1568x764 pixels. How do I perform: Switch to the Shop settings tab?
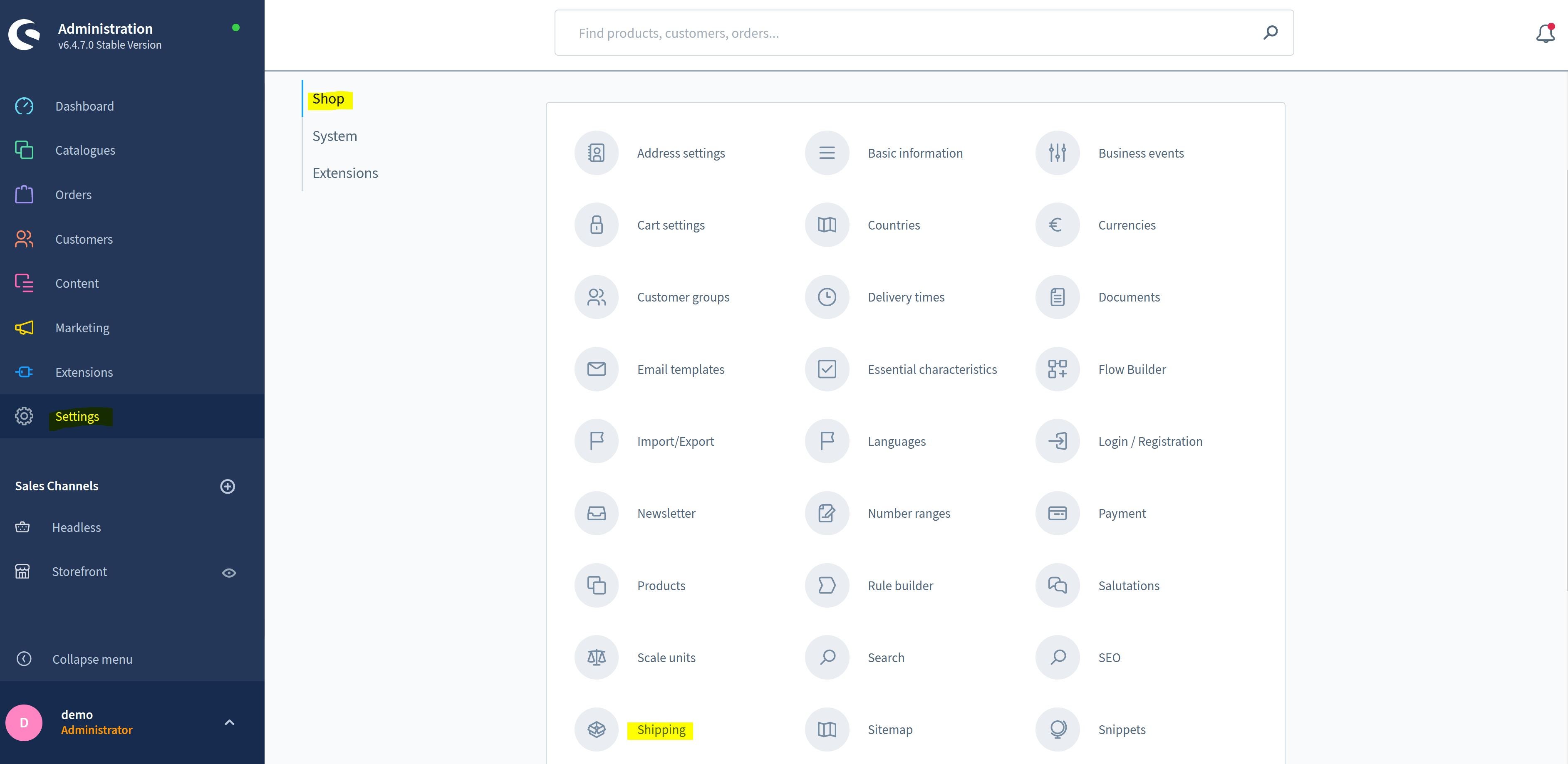(x=328, y=99)
